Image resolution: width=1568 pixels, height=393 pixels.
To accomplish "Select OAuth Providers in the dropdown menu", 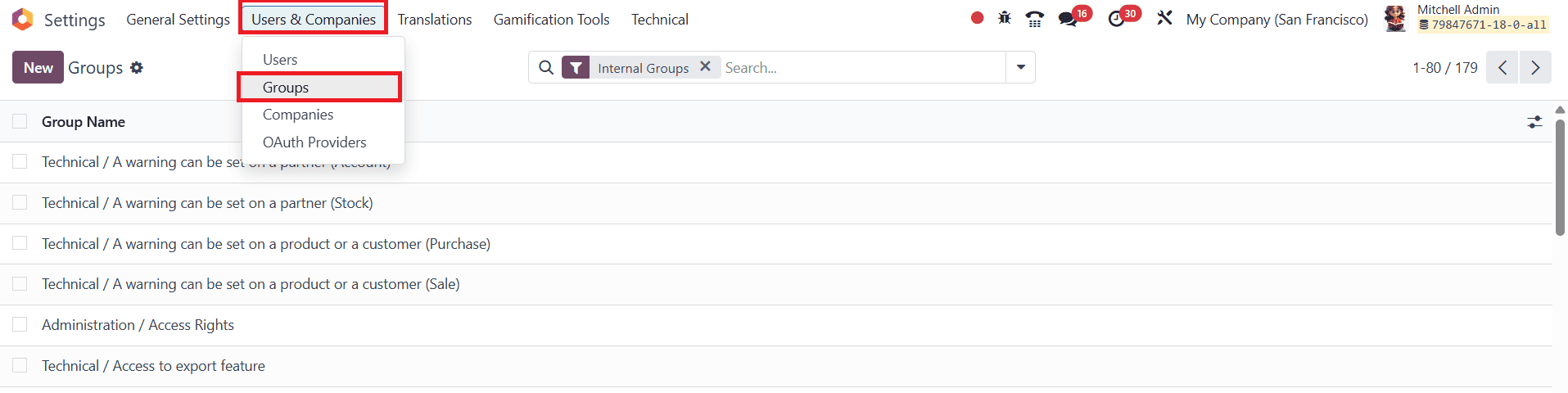I will tap(323, 142).
